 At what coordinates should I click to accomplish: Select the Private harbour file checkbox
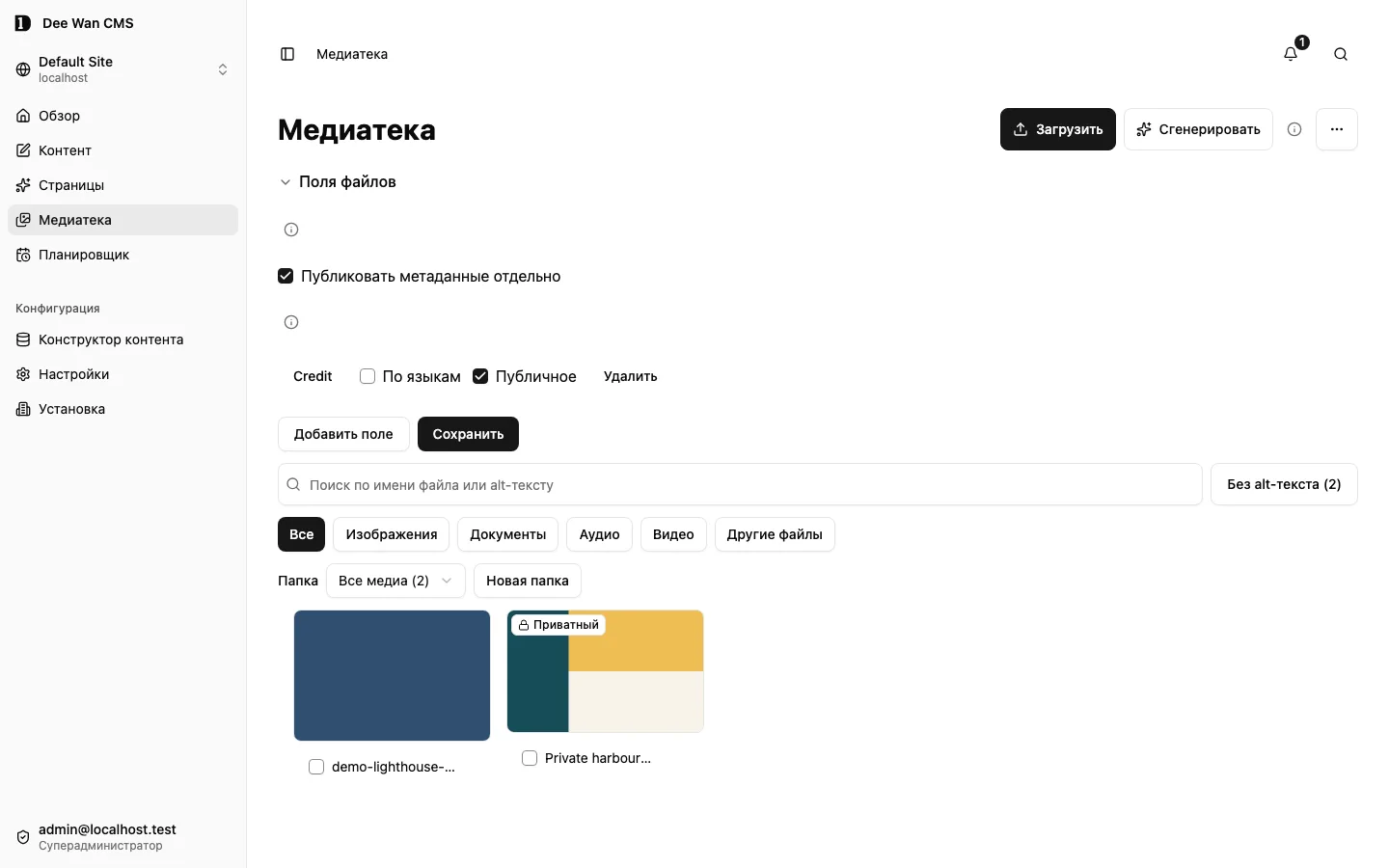pos(530,758)
